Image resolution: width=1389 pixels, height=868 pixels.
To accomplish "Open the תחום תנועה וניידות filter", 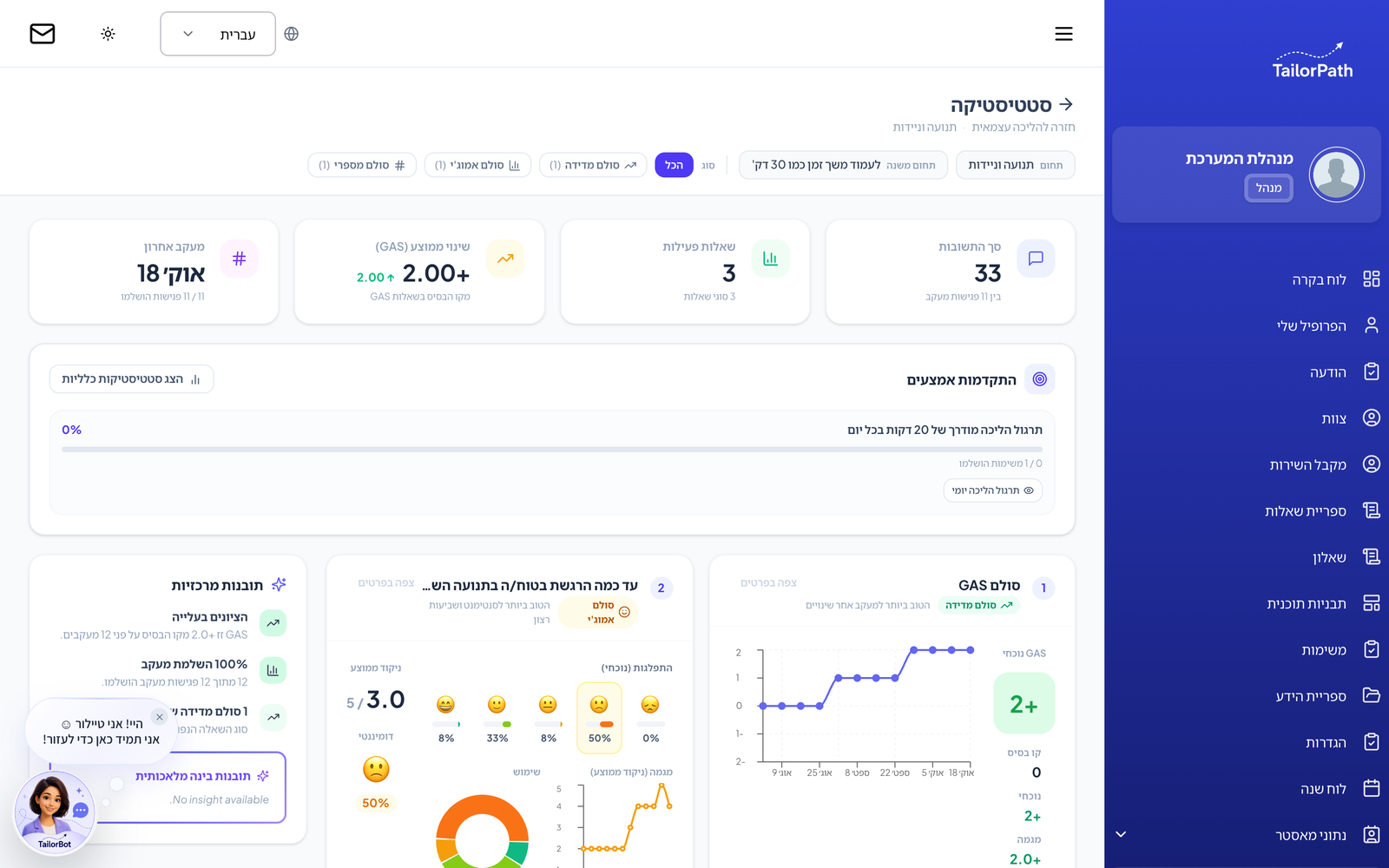I will (x=1015, y=165).
